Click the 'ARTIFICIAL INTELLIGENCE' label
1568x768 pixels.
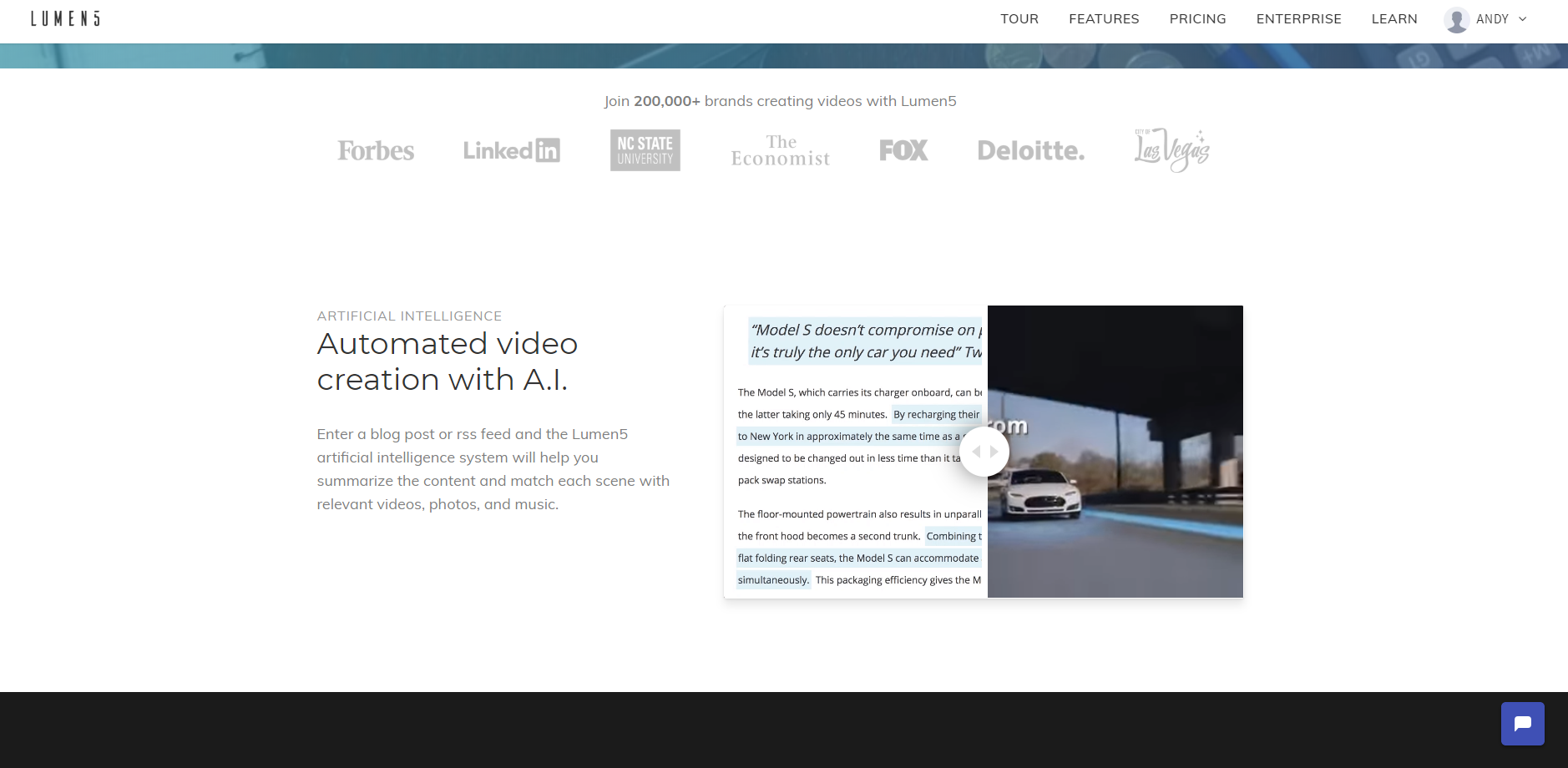pos(409,316)
